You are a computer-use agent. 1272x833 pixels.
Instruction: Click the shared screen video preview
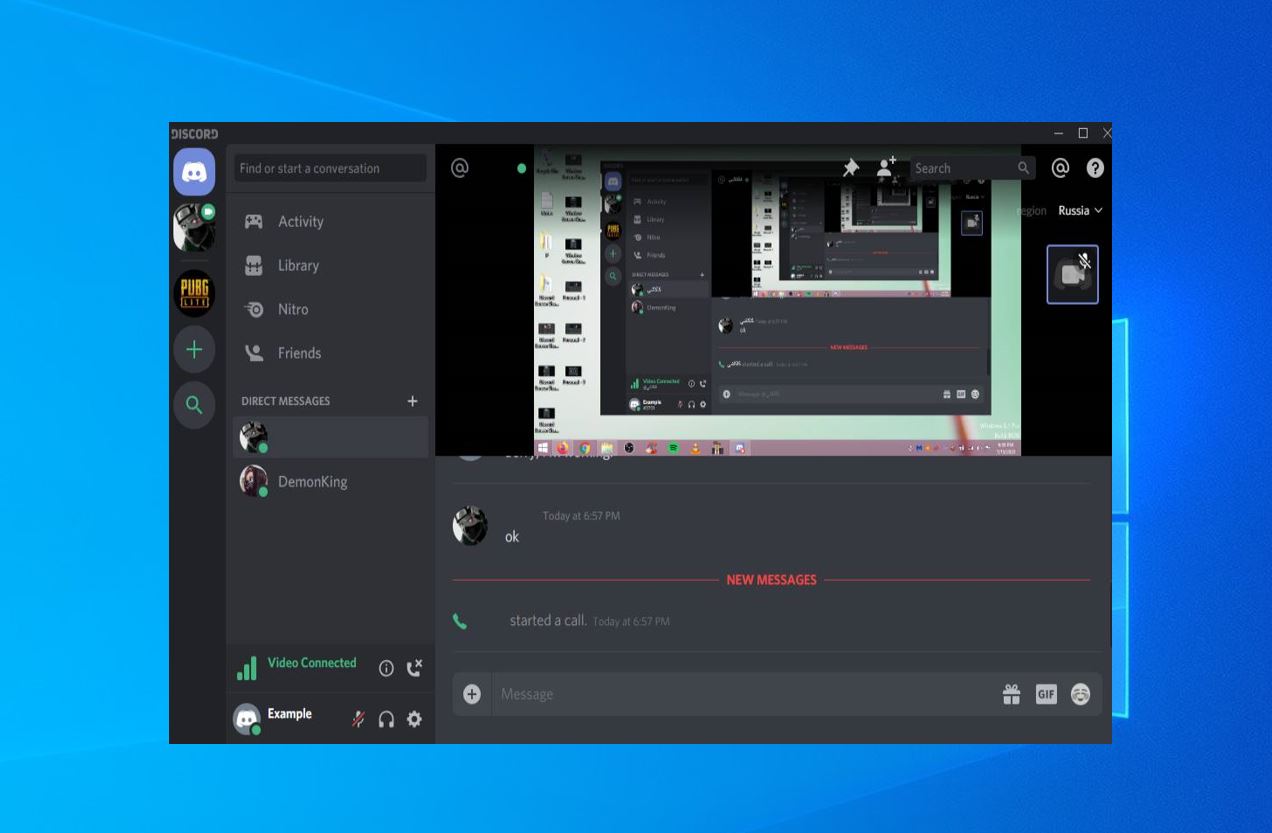[x=778, y=301]
